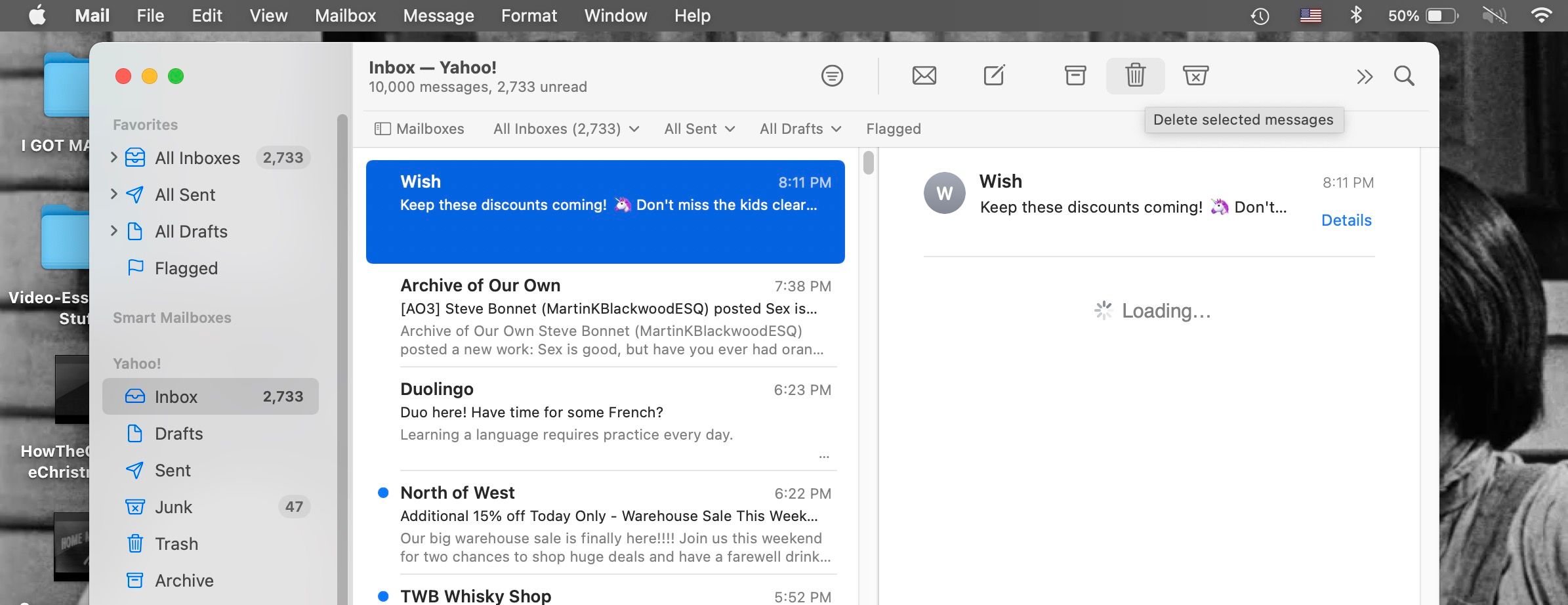
Task: Click the Details link
Action: (1346, 220)
